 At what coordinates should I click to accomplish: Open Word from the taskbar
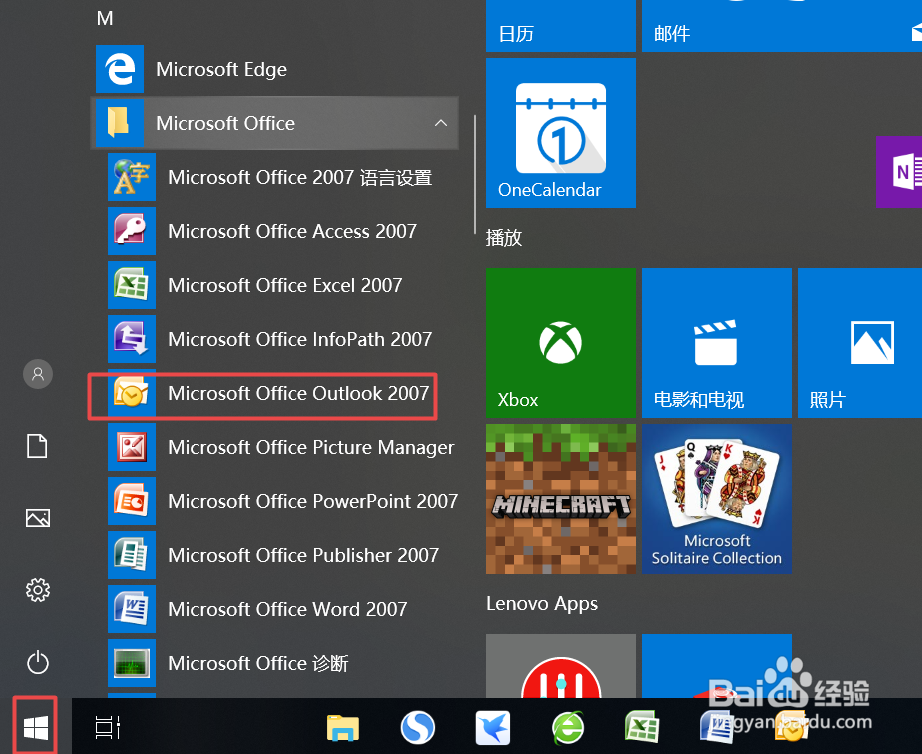tap(717, 728)
